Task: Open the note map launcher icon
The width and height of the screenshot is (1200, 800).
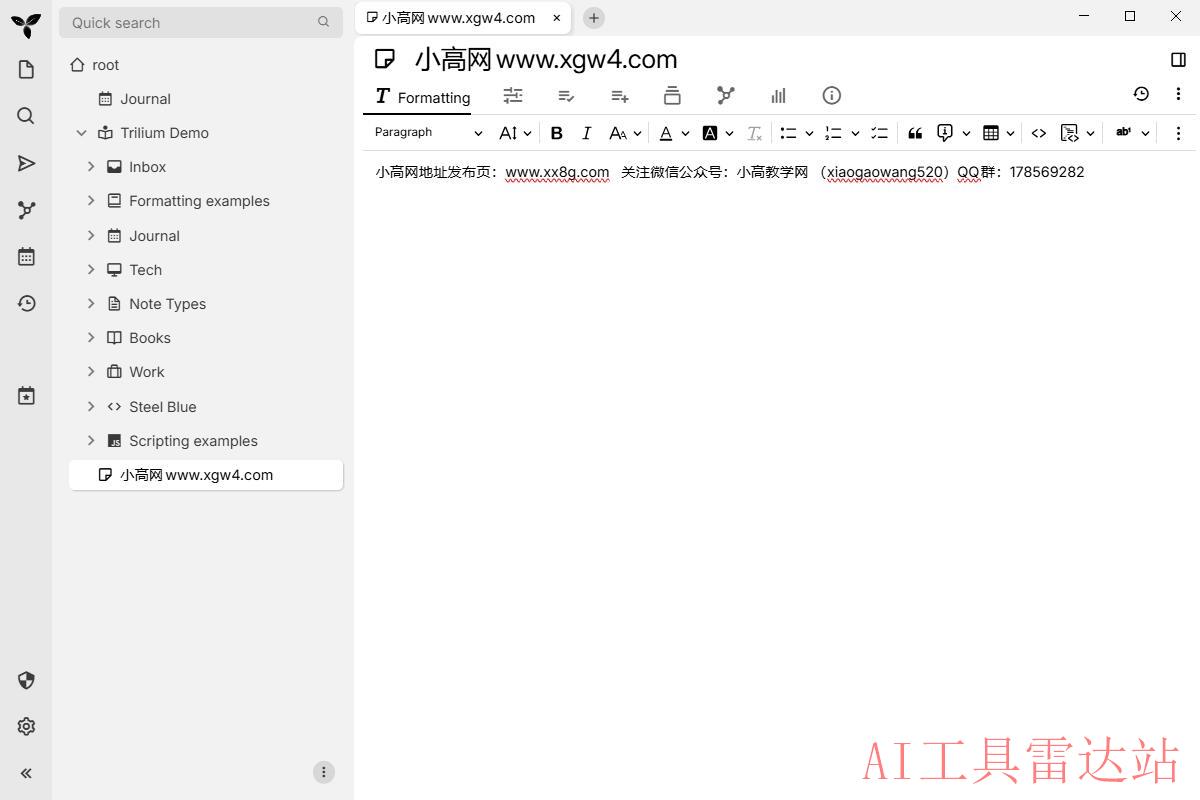Action: 26,210
